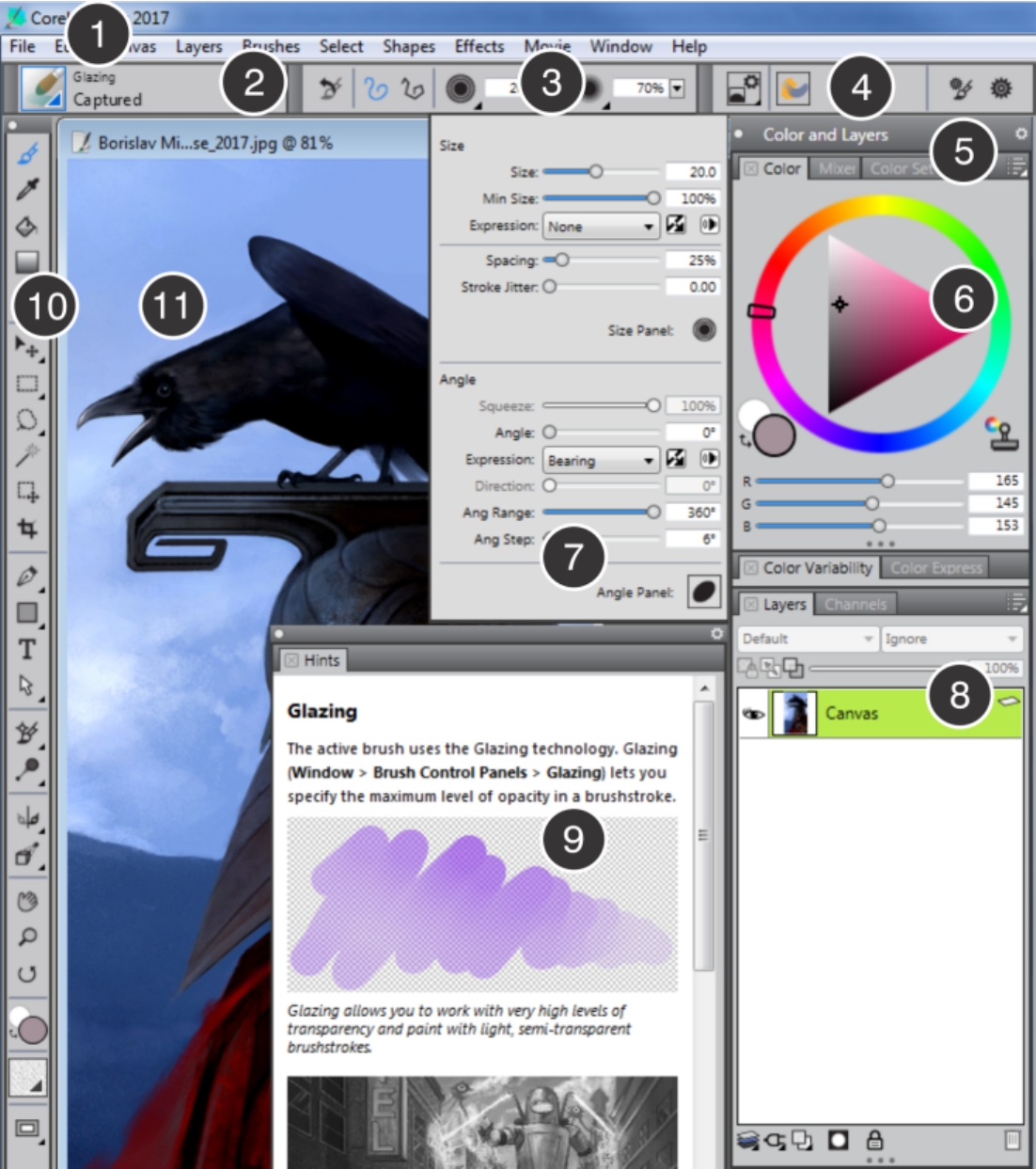Select the Rotate Page tool
The width and height of the screenshot is (1036, 1169).
(27, 973)
